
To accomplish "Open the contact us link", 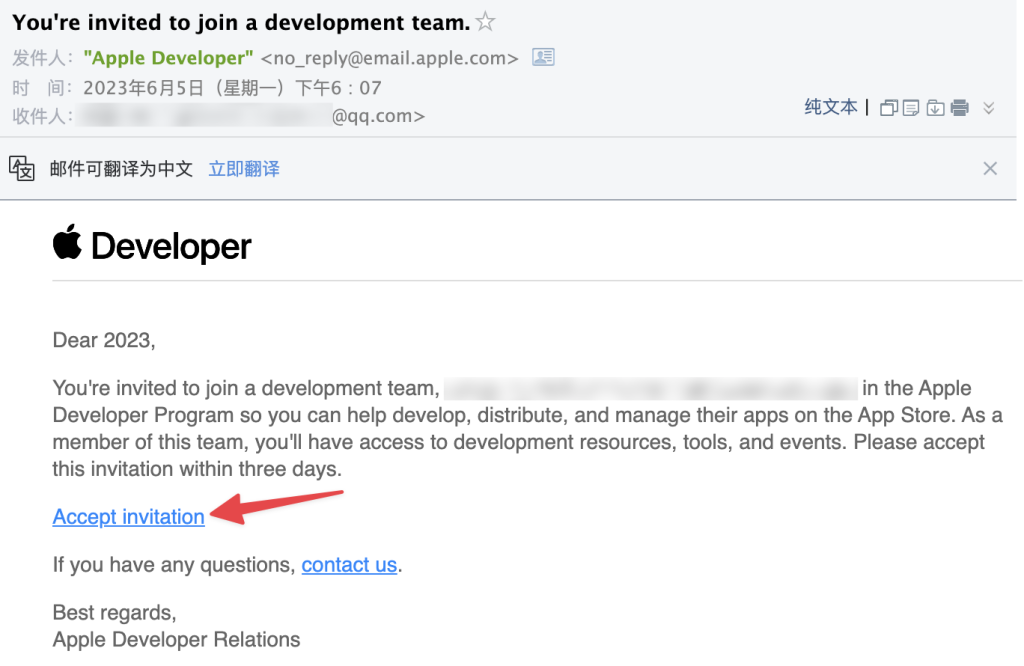I will coord(349,565).
